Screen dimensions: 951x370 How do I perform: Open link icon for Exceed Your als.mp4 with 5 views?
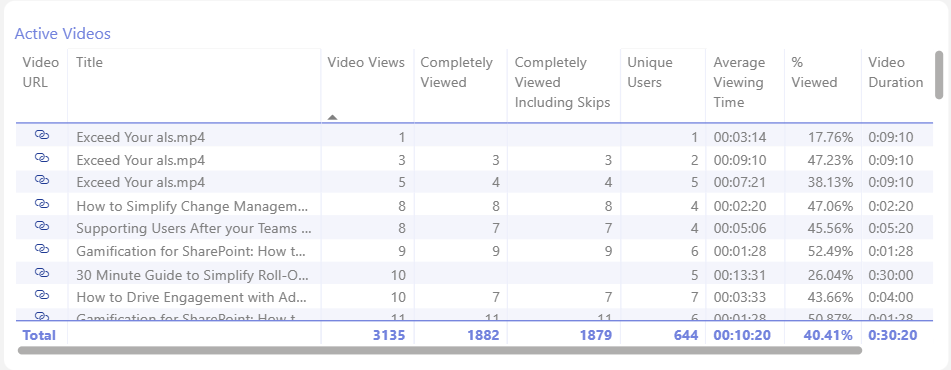pos(41,180)
